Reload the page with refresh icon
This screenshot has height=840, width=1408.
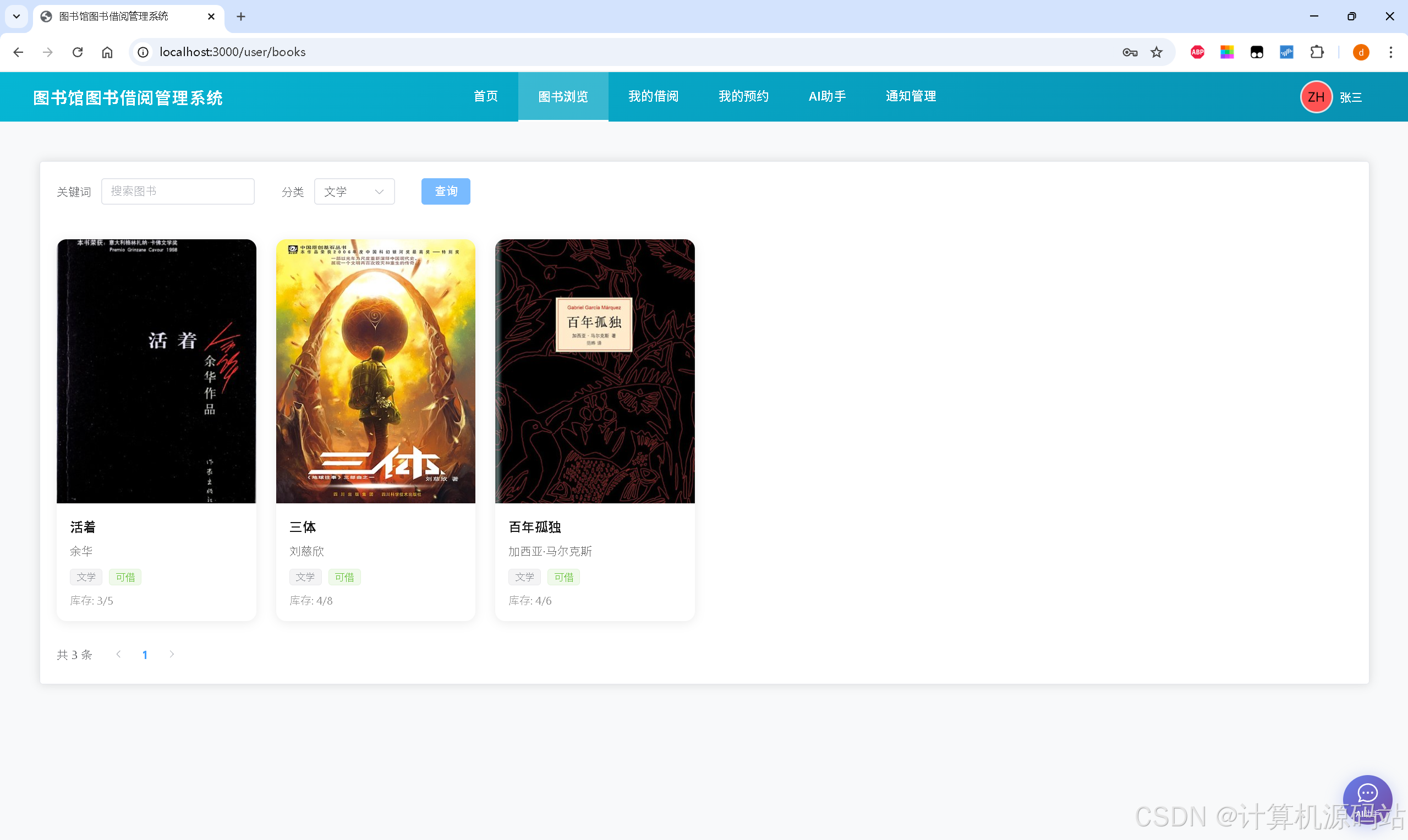point(78,52)
